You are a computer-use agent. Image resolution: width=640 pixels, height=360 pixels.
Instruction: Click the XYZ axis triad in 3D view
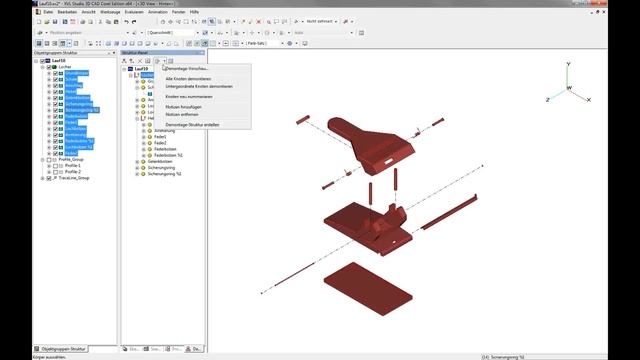coord(568,83)
